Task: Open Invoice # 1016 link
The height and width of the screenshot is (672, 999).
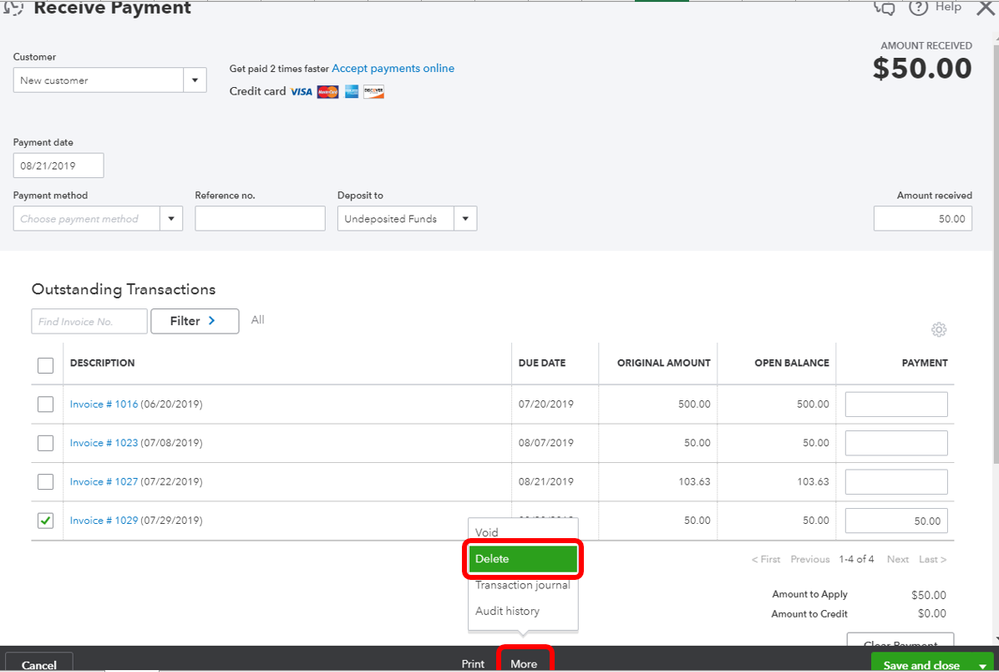Action: click(104, 404)
